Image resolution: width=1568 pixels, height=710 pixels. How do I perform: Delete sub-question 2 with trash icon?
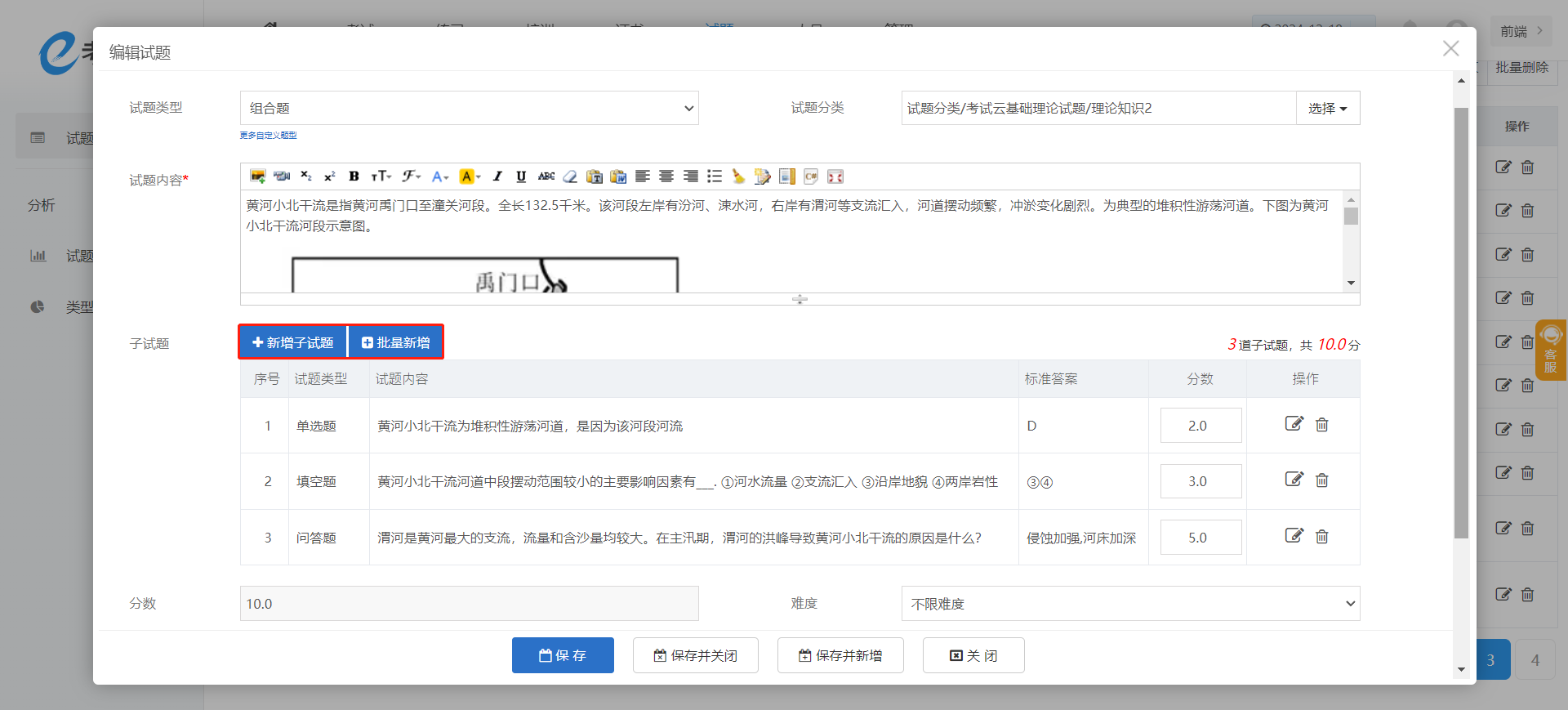tap(1322, 480)
